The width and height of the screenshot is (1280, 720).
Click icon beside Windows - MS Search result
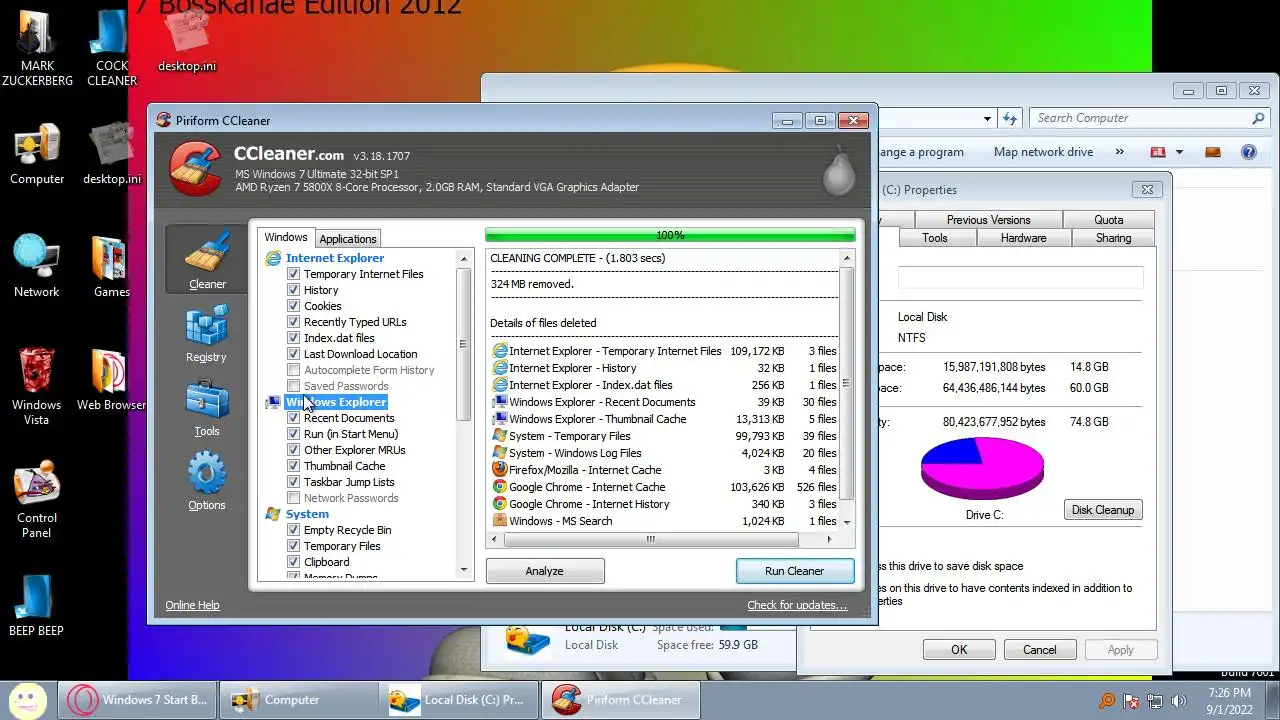(499, 521)
